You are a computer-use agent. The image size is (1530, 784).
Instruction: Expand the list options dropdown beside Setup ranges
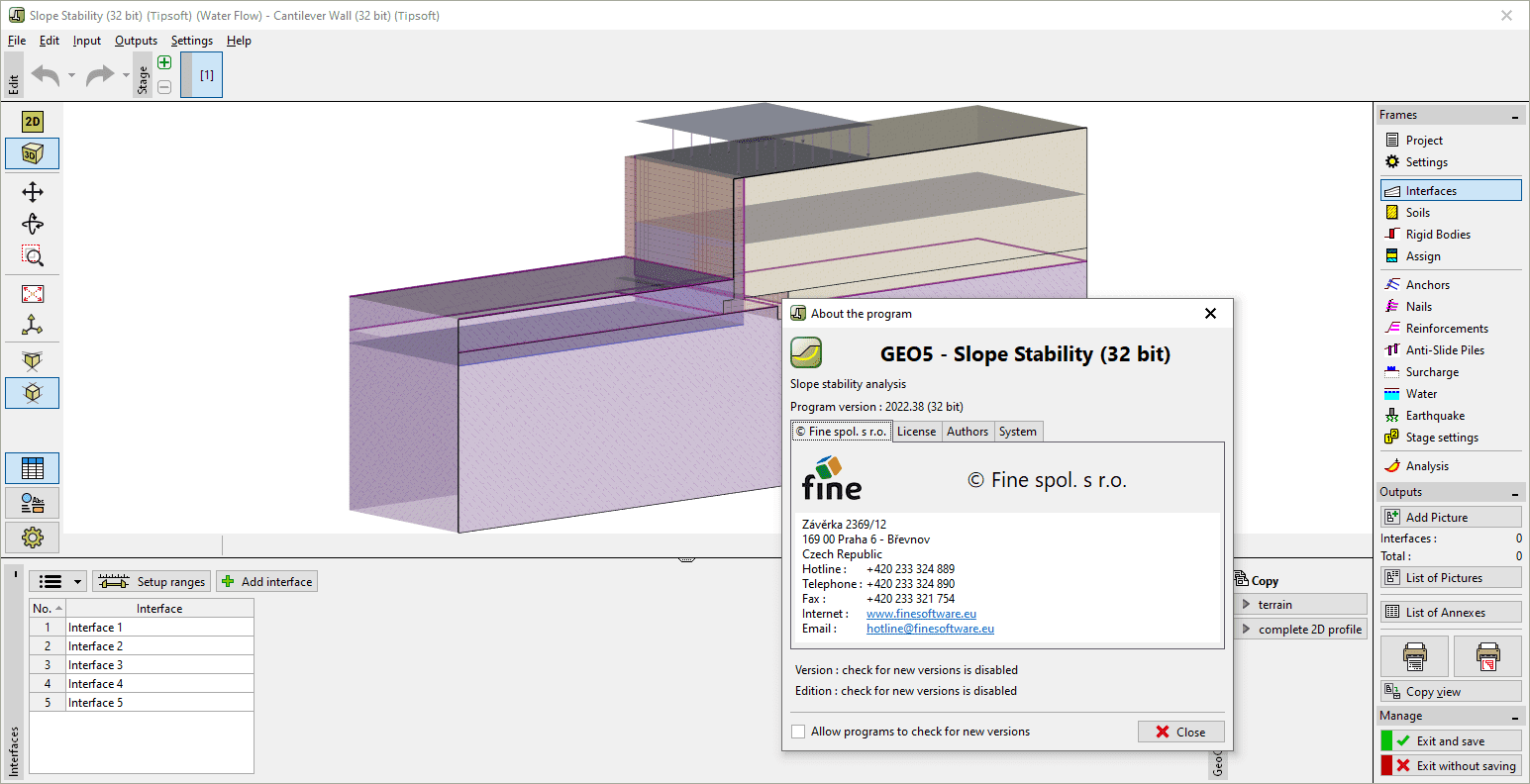(78, 582)
